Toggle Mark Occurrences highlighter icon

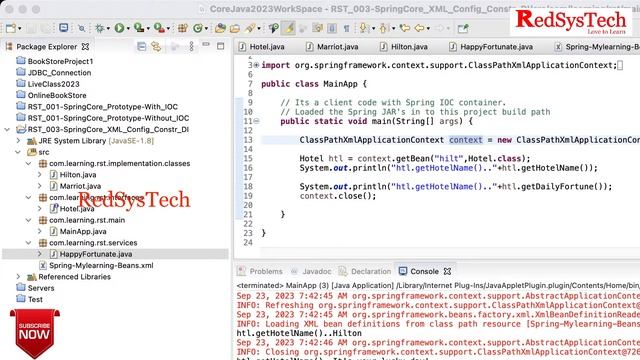(289, 28)
